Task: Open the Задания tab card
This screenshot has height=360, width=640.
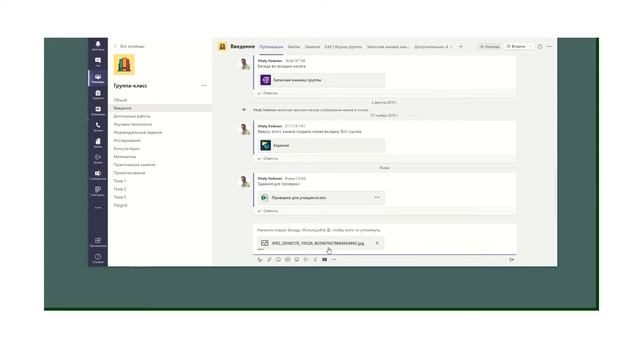Action: [321, 145]
